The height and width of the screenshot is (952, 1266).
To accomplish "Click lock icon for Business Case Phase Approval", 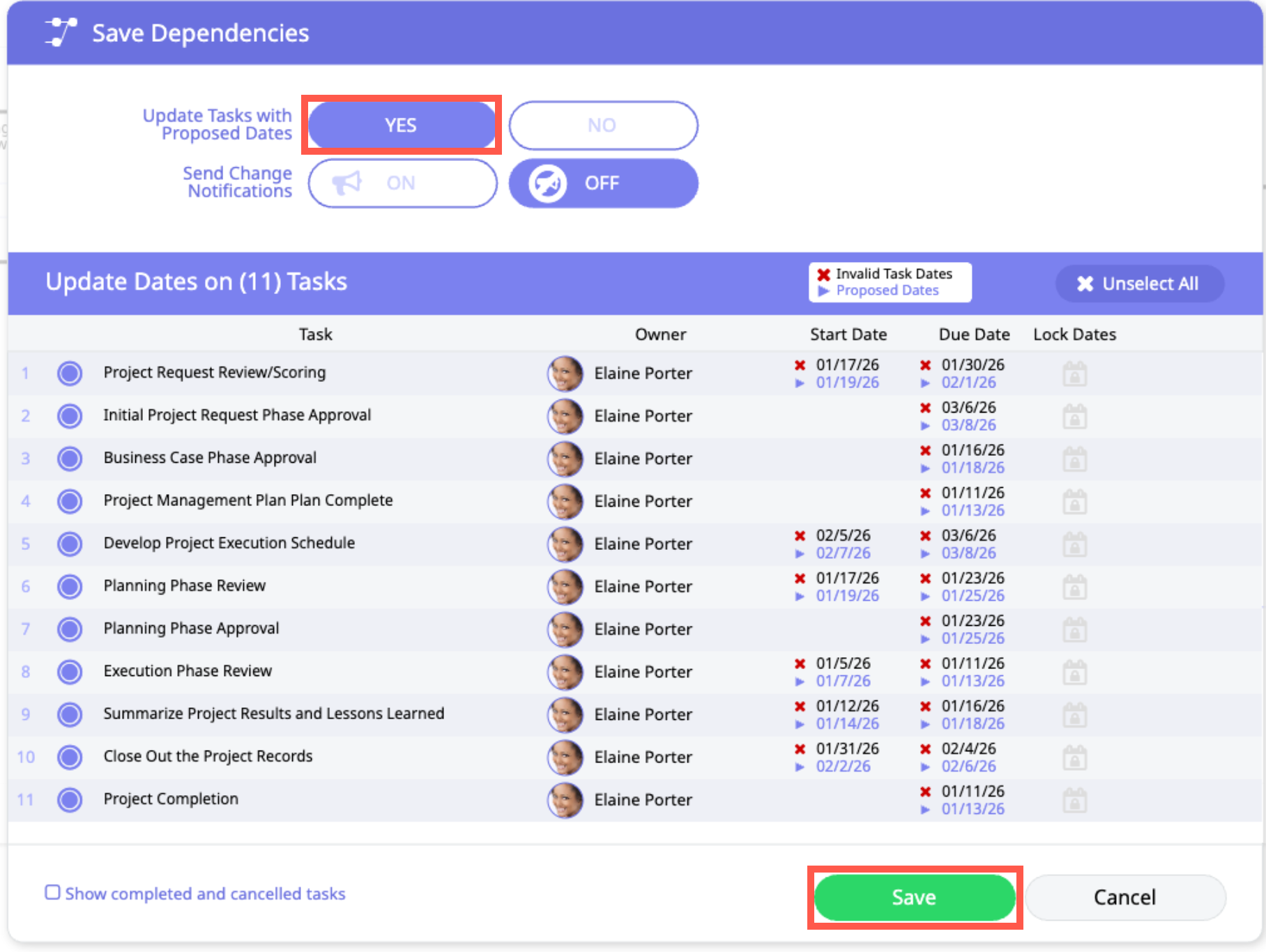I will pos(1074,459).
